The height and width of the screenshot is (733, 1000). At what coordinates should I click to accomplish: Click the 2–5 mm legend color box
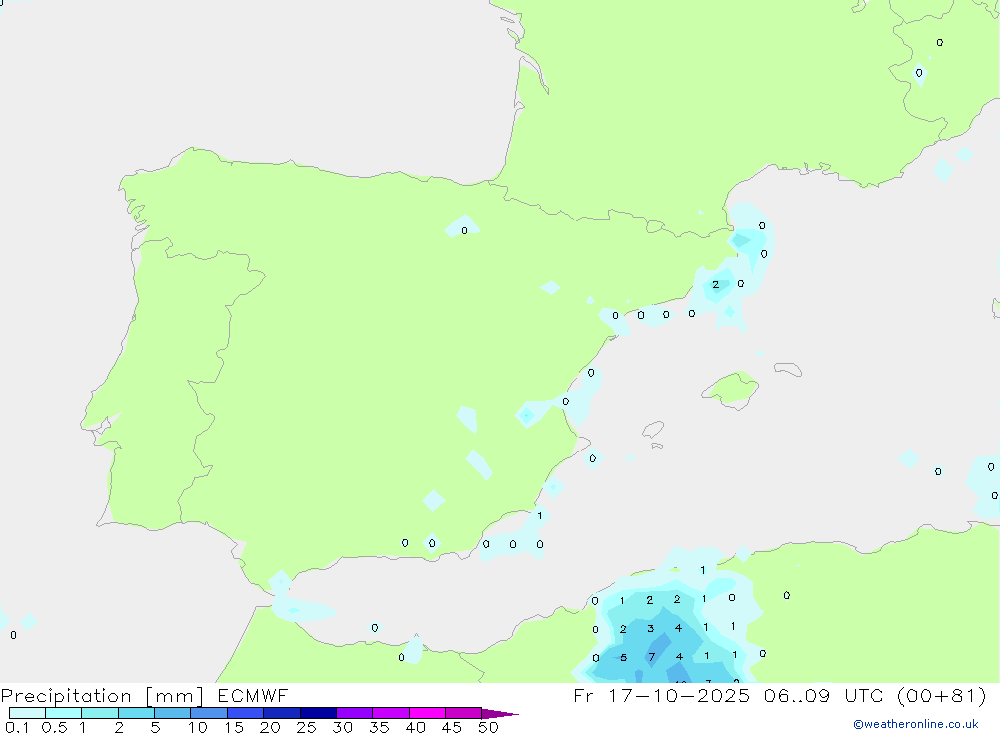pos(136,713)
